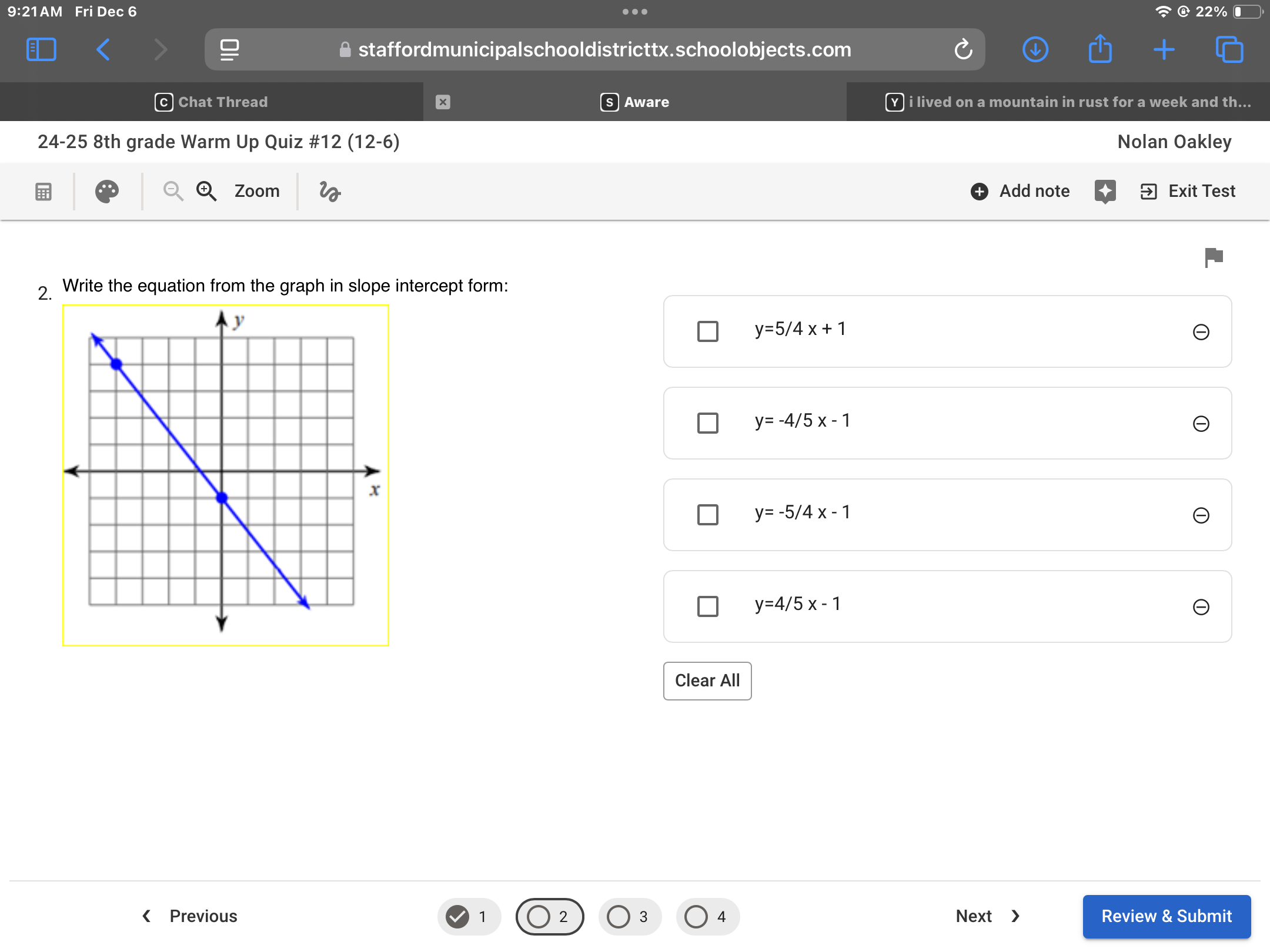Screen dimensions: 1270x952
Task: Open the color palette settings
Action: coord(107,192)
